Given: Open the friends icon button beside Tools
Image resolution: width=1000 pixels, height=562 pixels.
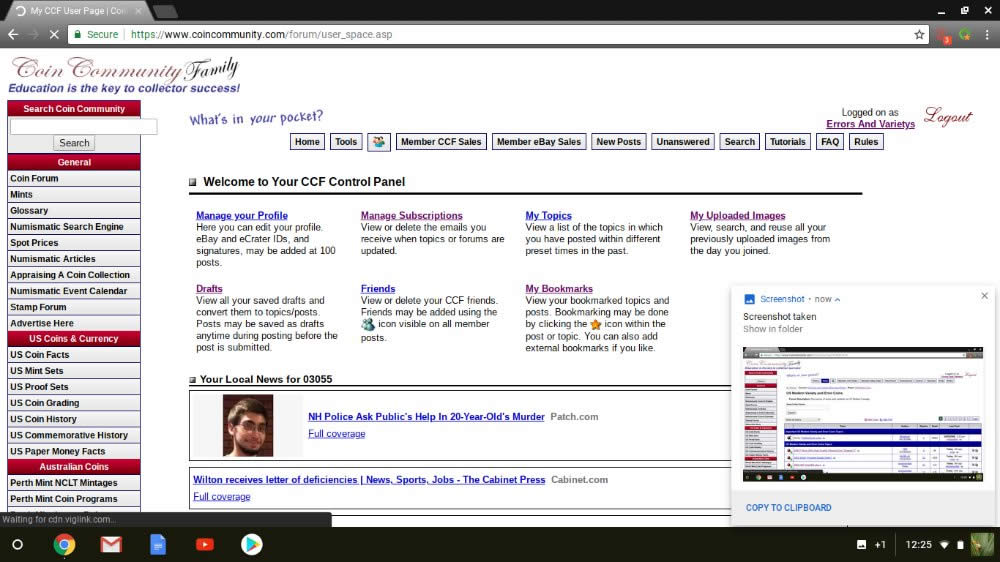Looking at the screenshot, I should 379,142.
